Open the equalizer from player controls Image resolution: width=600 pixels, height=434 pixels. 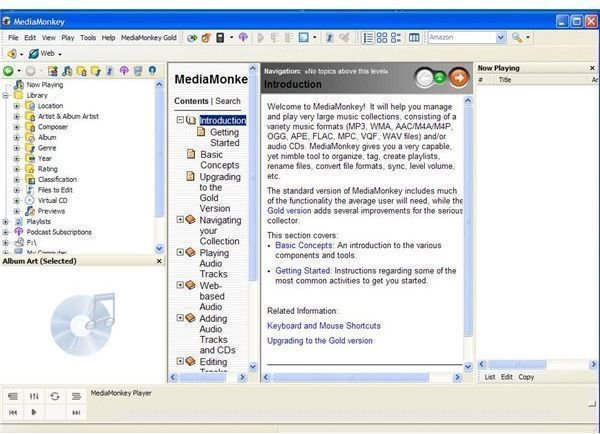[34, 396]
